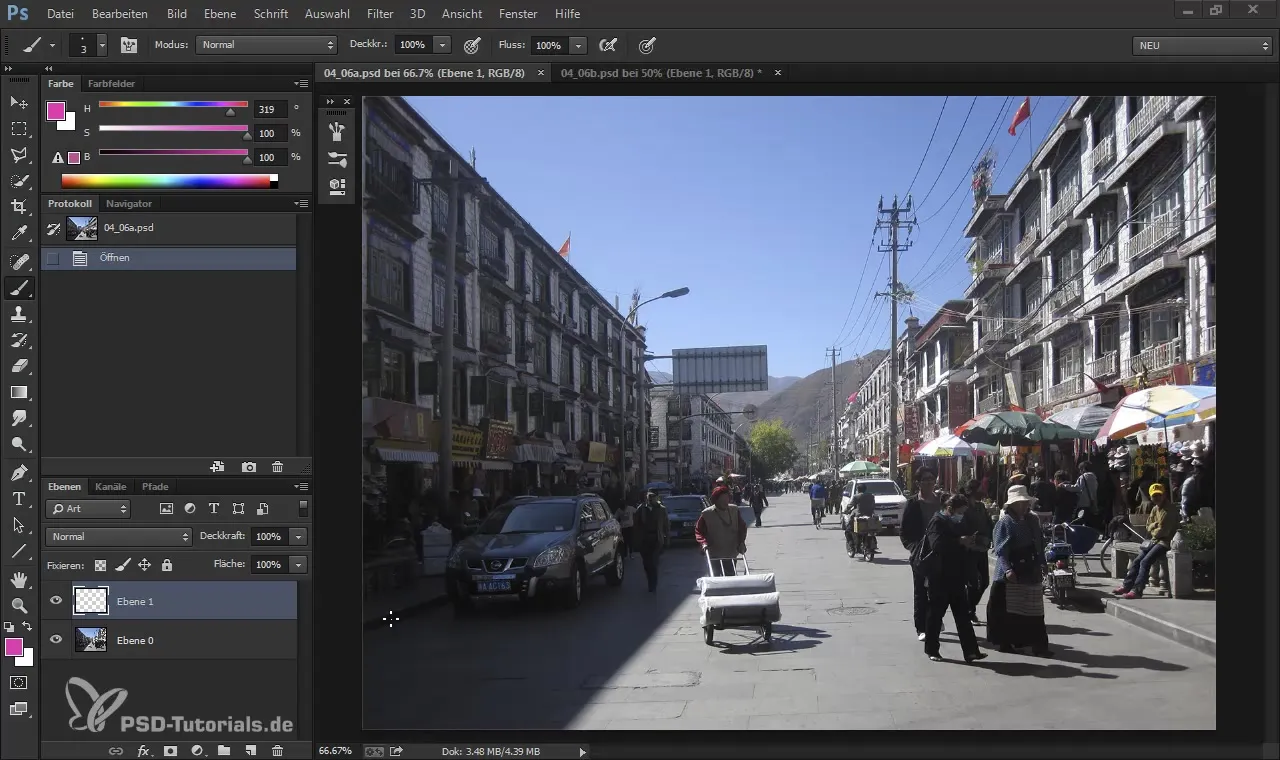The width and height of the screenshot is (1280, 760).
Task: Toggle lock all padlock
Action: click(166, 565)
